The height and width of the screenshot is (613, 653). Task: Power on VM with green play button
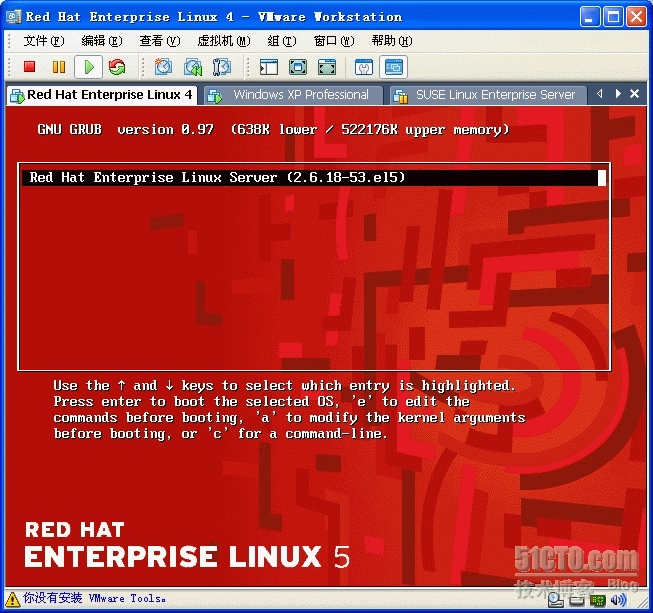point(88,67)
